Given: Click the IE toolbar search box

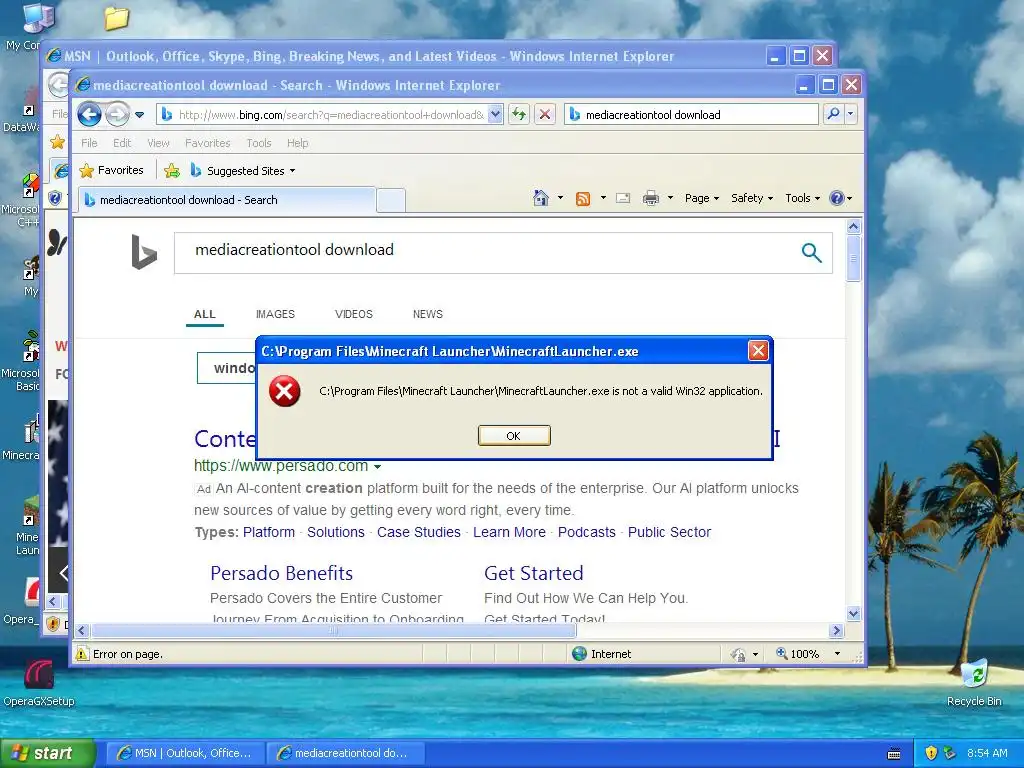Looking at the screenshot, I should pos(691,115).
